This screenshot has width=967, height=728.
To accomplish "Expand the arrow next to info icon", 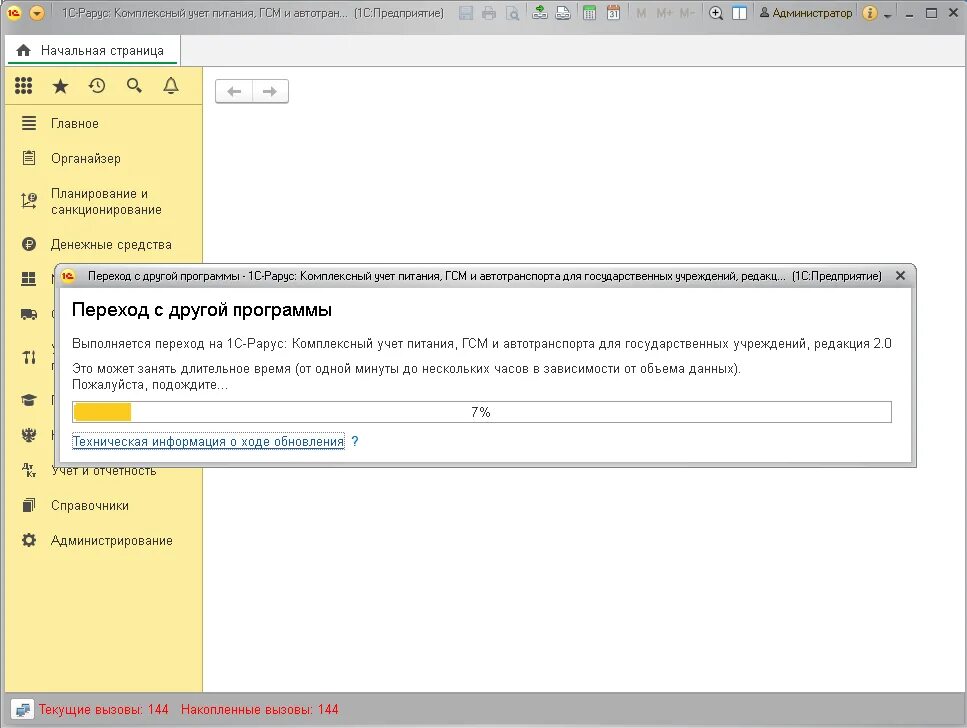I will click(x=887, y=15).
